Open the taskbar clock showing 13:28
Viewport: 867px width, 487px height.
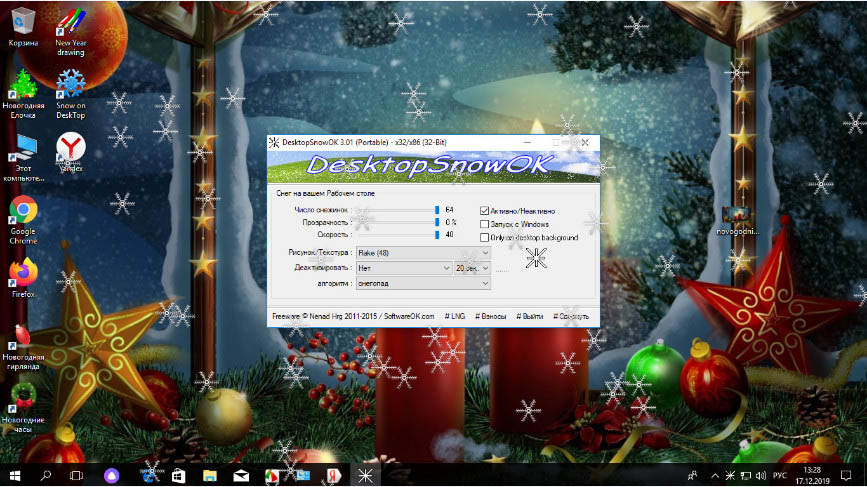click(x=812, y=475)
